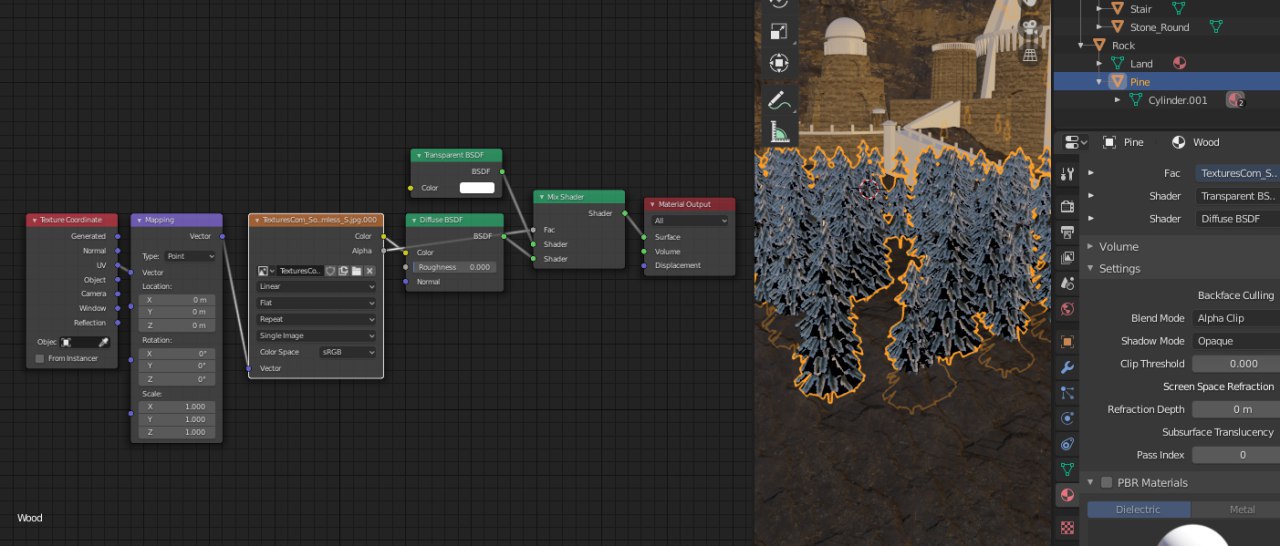Open the Object properties tab

(1068, 341)
